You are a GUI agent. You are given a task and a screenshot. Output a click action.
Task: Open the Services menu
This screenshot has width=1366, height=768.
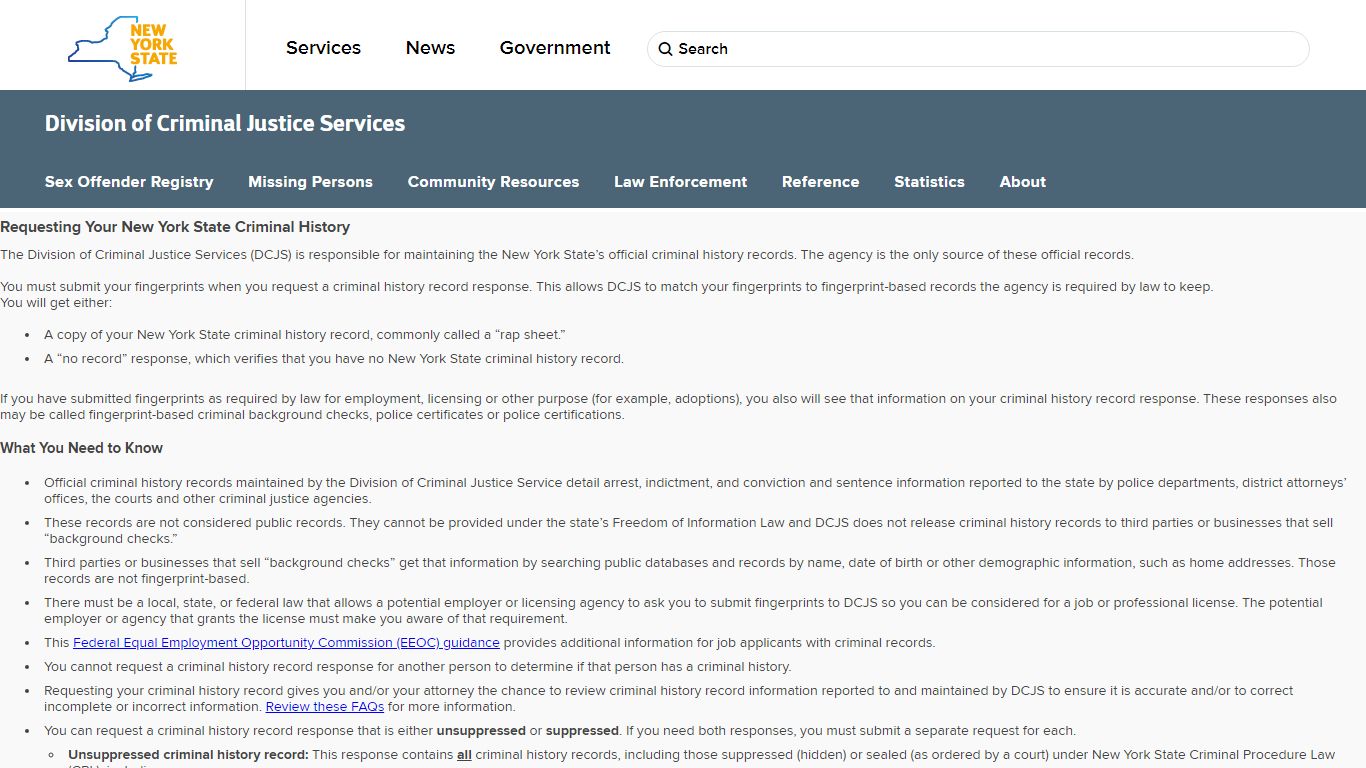tap(323, 48)
